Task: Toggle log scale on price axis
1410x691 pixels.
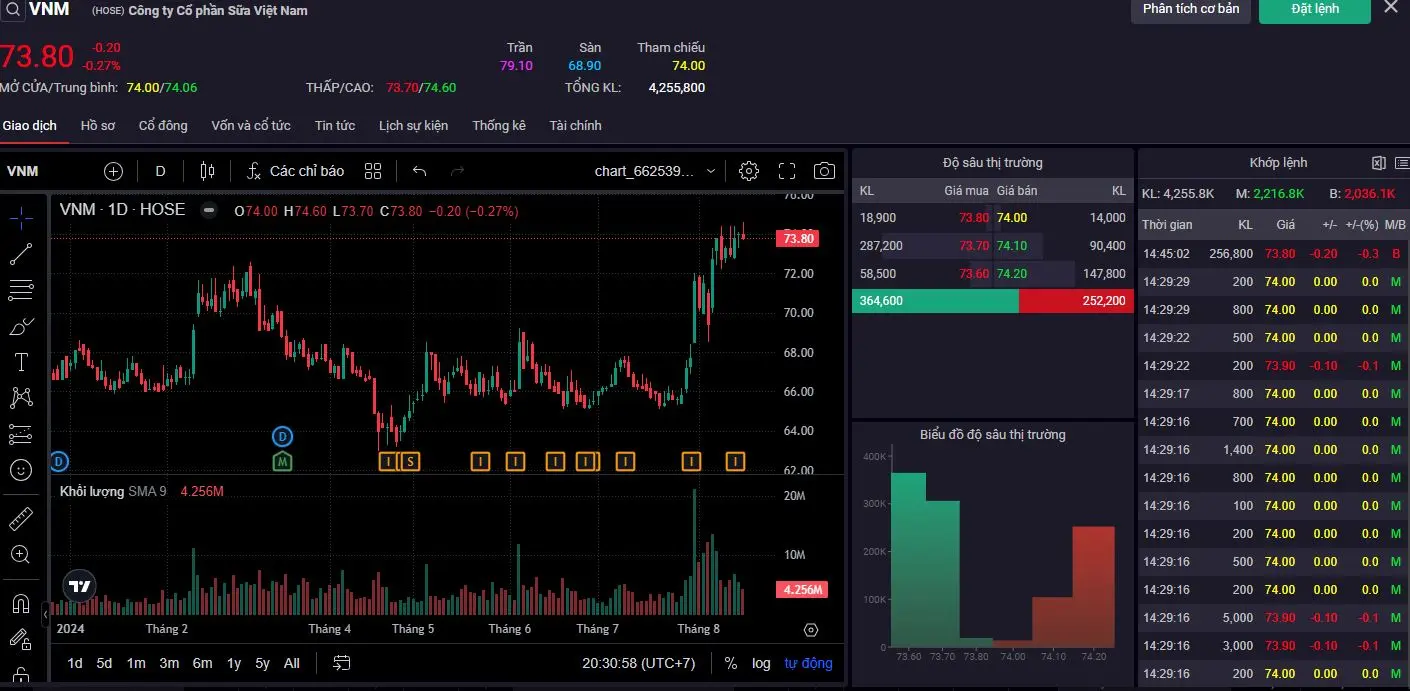Action: (x=762, y=663)
